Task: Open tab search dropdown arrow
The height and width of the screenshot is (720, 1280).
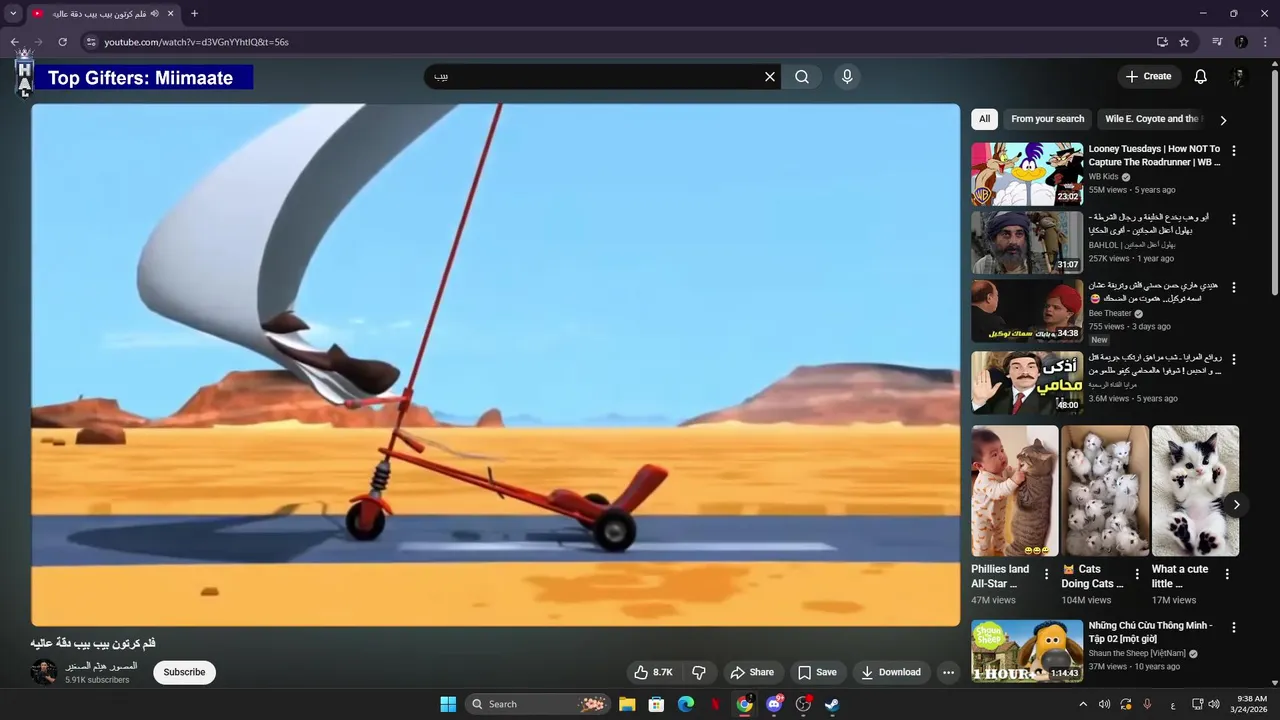Action: [13, 13]
